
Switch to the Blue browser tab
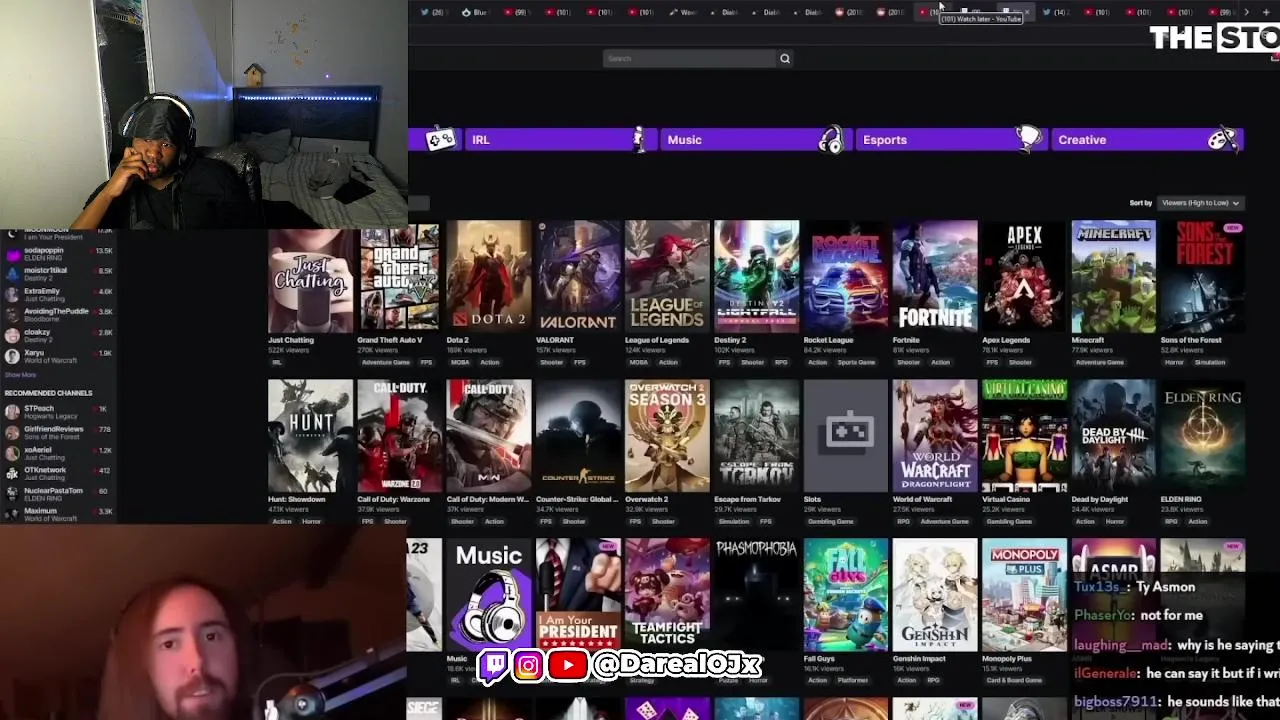click(475, 12)
